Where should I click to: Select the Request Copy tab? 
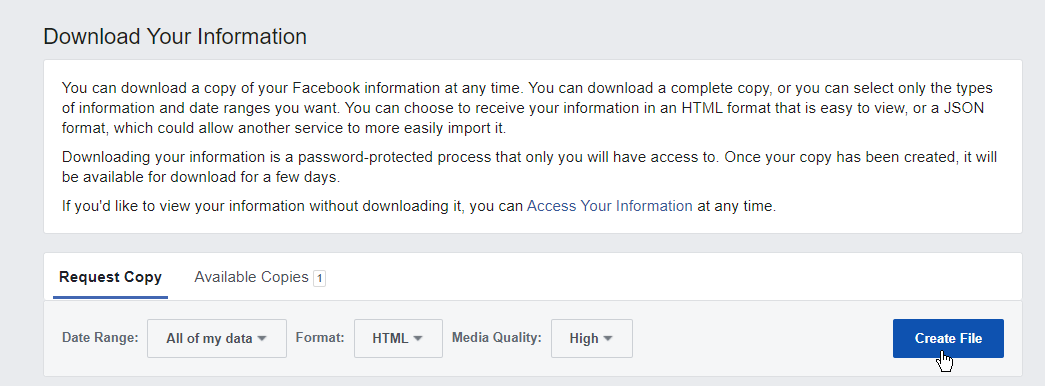tap(110, 277)
